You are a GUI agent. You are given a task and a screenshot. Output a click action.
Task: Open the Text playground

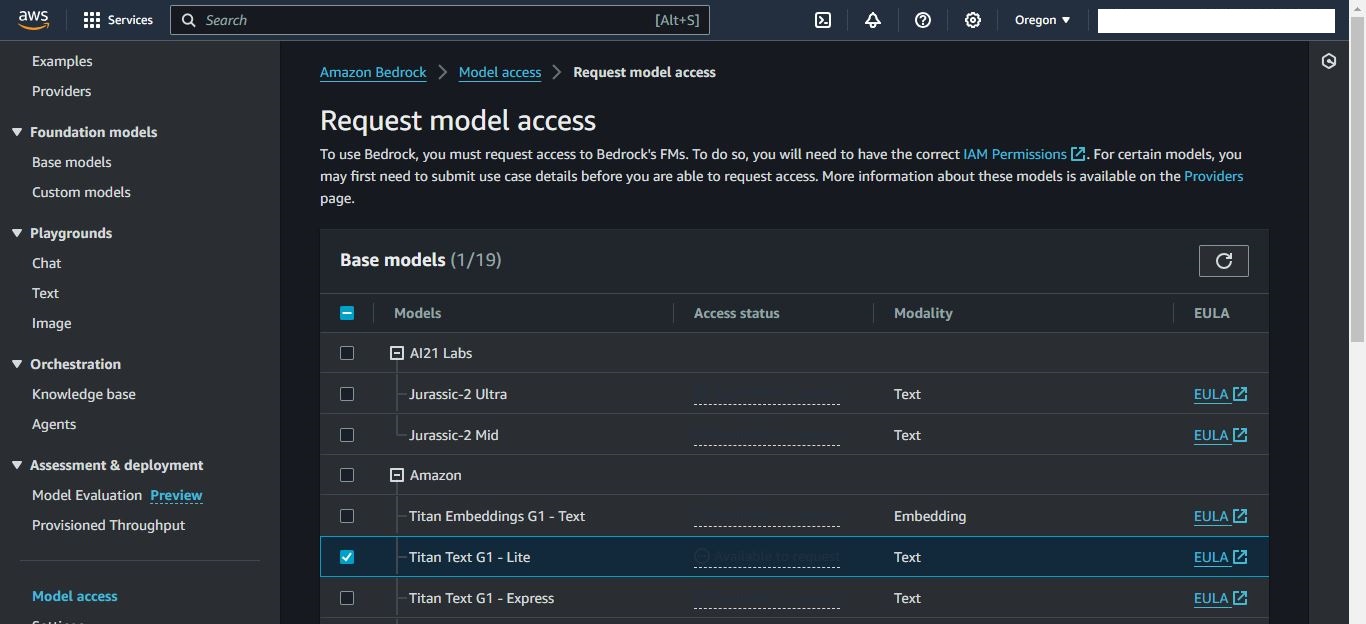[x=45, y=293]
